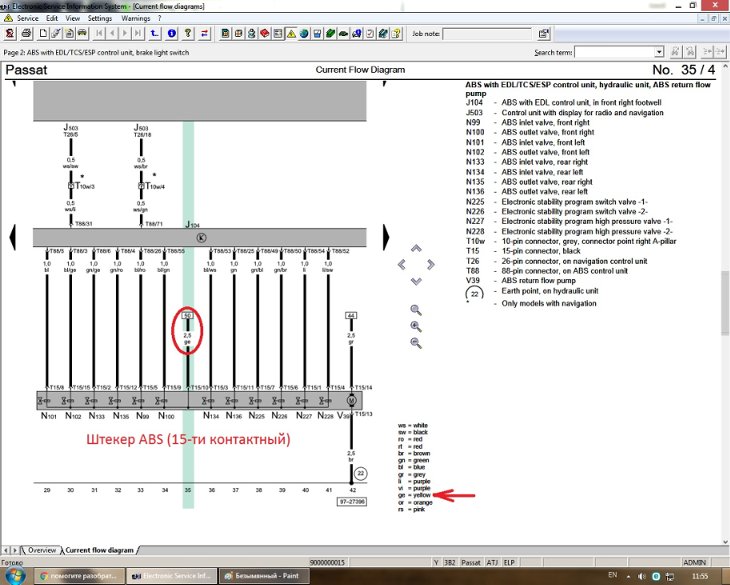Click the middle magnifier zoom-in icon
This screenshot has width=730, height=585.
416,327
